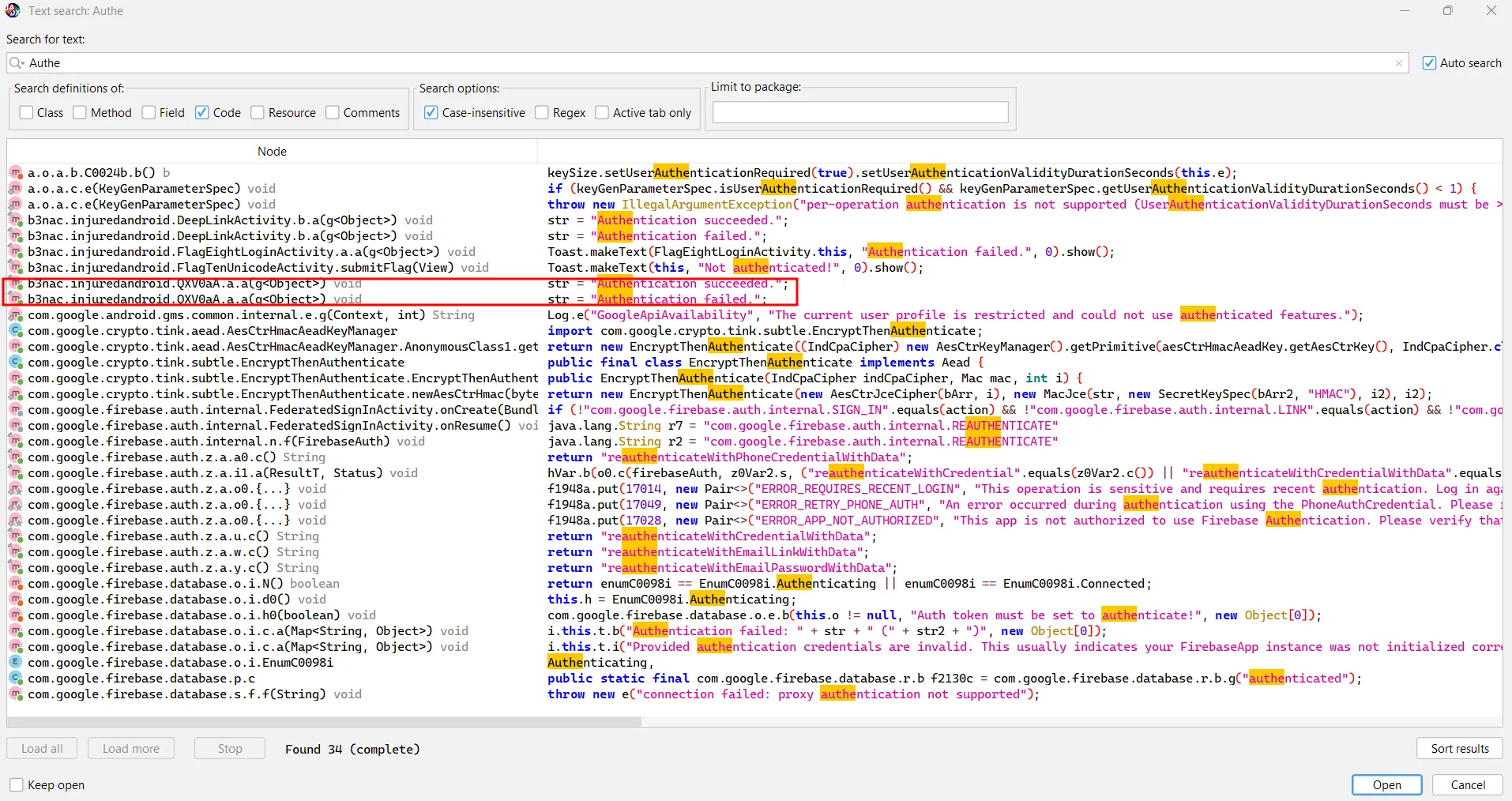Click the Node column header
The height and width of the screenshot is (801, 1512).
point(272,152)
